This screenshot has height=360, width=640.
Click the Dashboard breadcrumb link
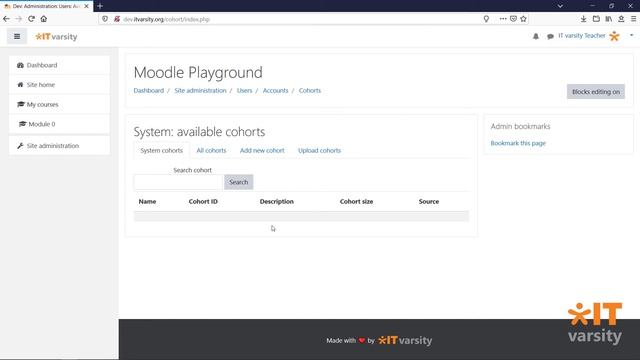tap(149, 91)
